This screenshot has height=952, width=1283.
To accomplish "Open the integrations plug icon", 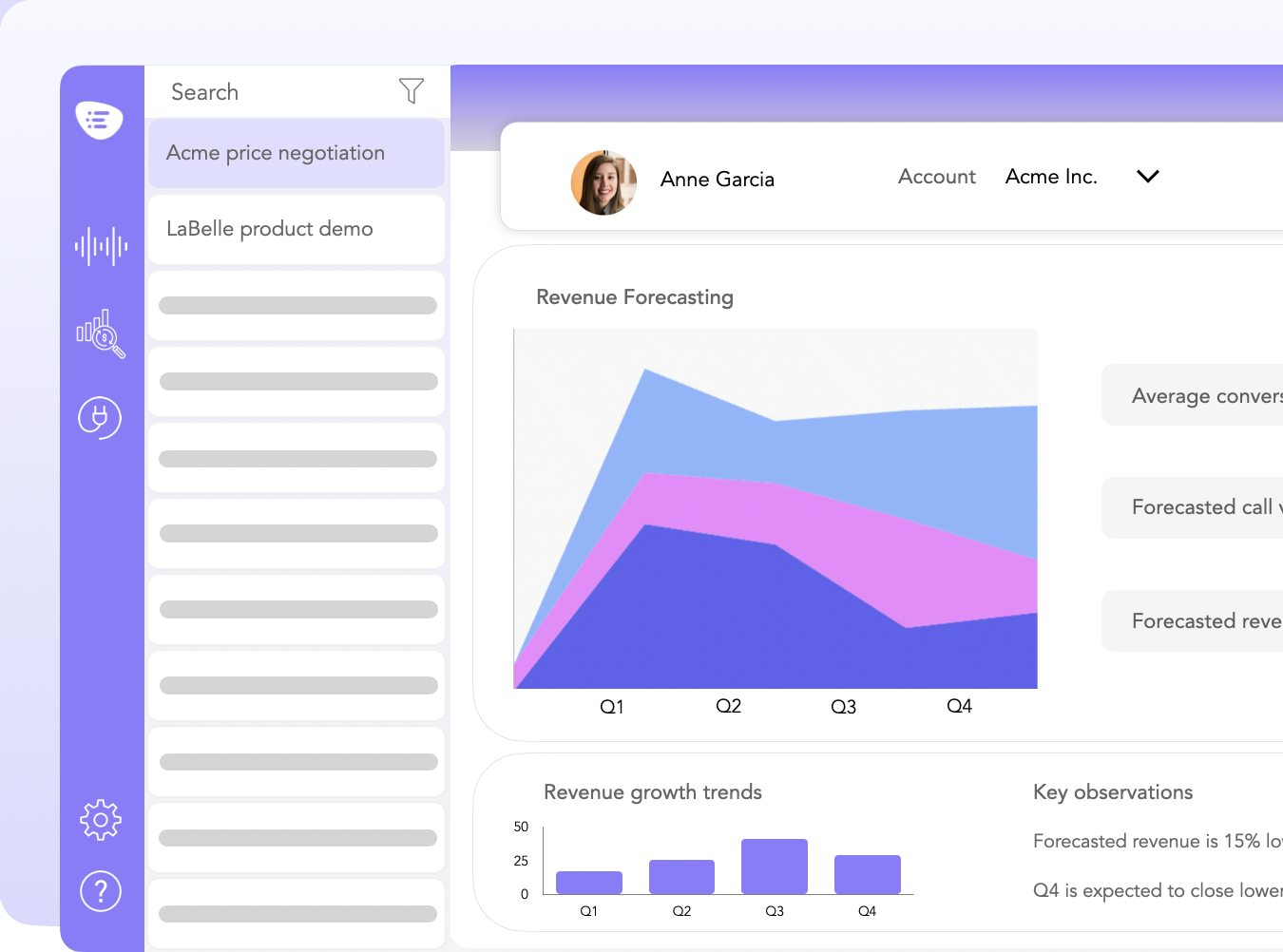I will point(100,418).
